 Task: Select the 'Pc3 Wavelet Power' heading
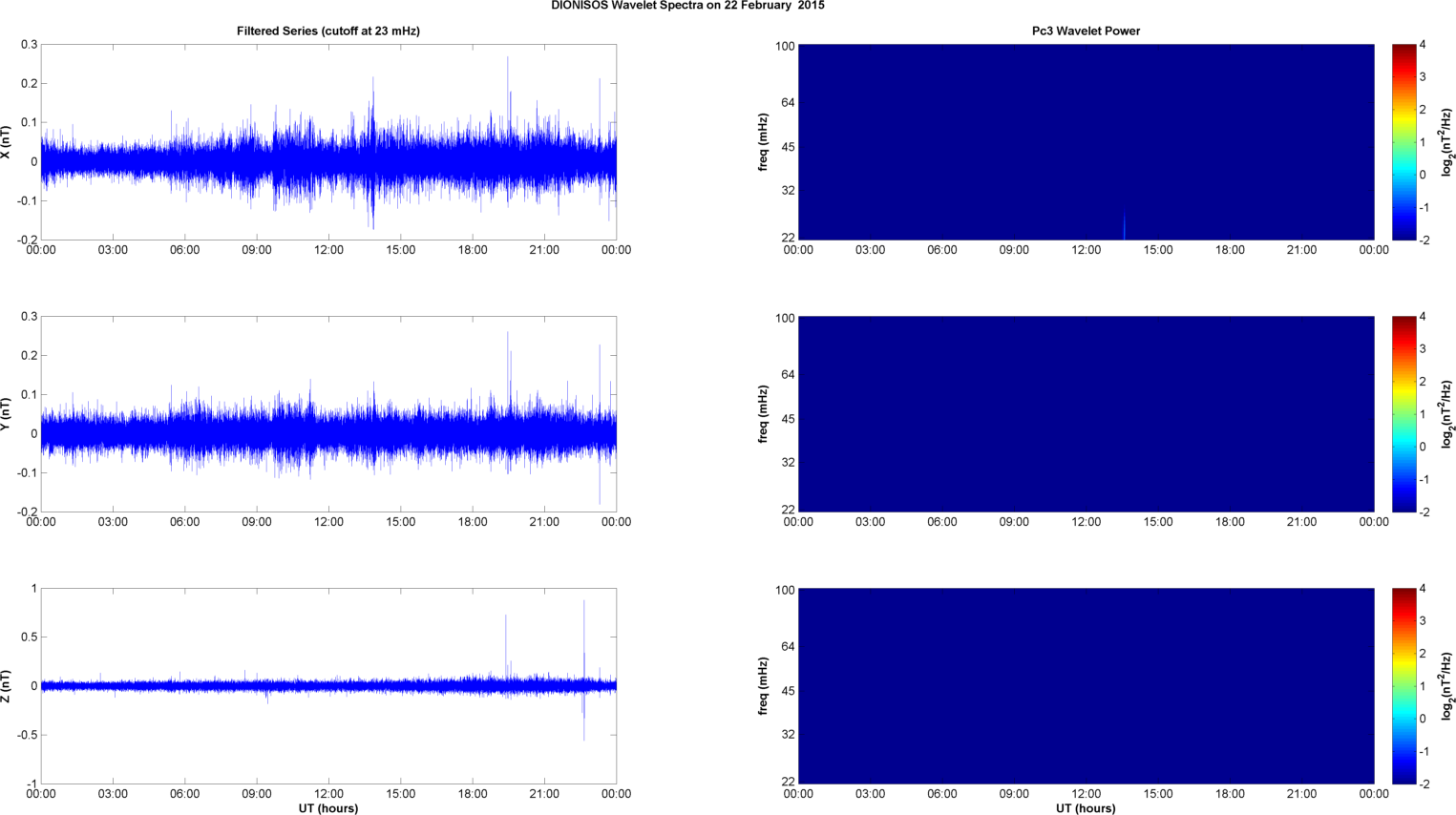pos(1086,31)
